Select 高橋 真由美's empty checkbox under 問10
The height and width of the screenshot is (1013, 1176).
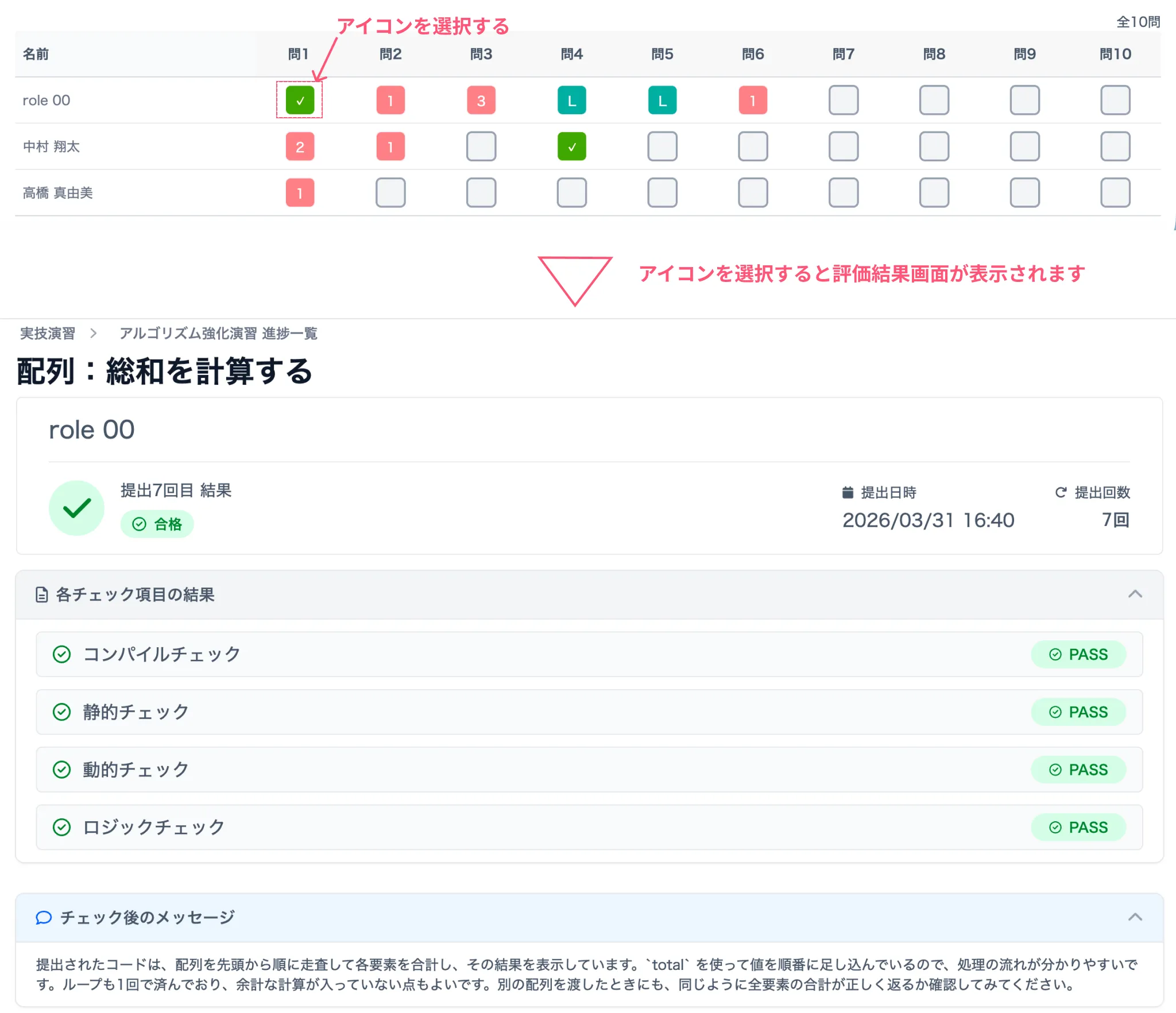click(1115, 193)
